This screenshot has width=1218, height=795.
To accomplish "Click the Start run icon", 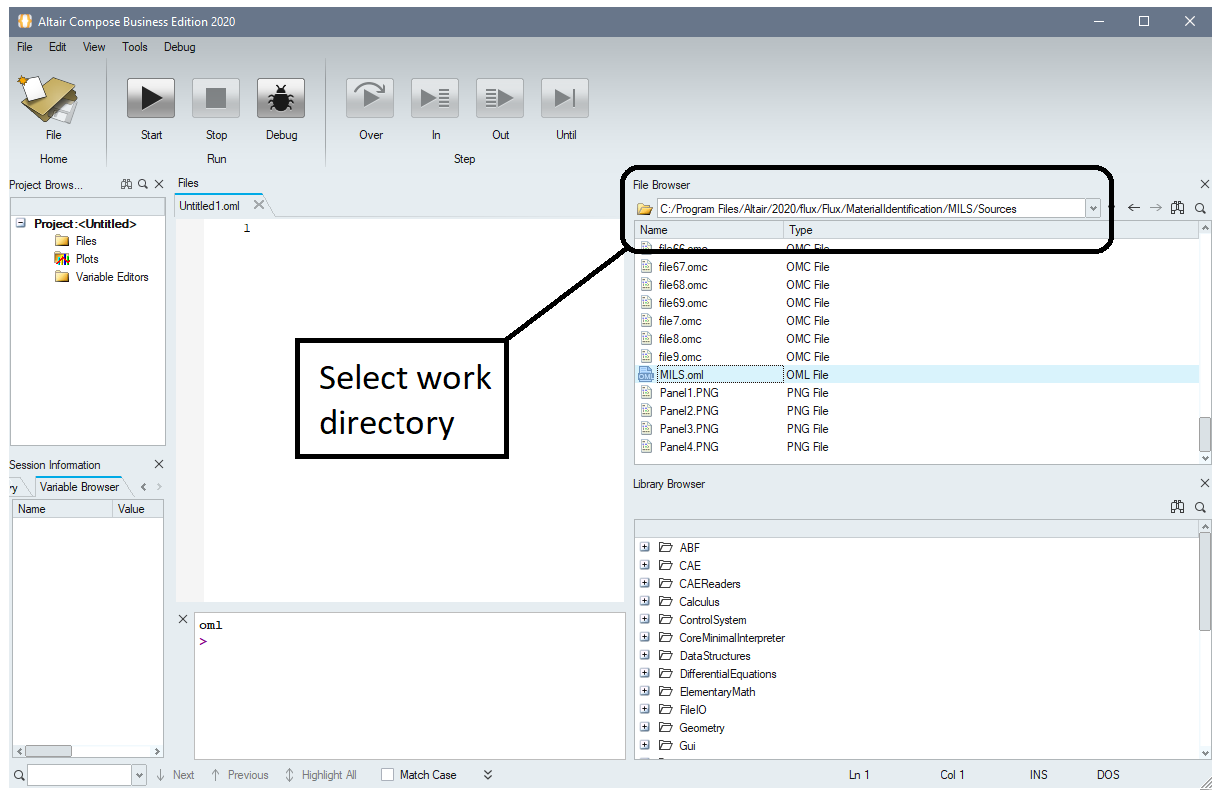I will coord(151,98).
